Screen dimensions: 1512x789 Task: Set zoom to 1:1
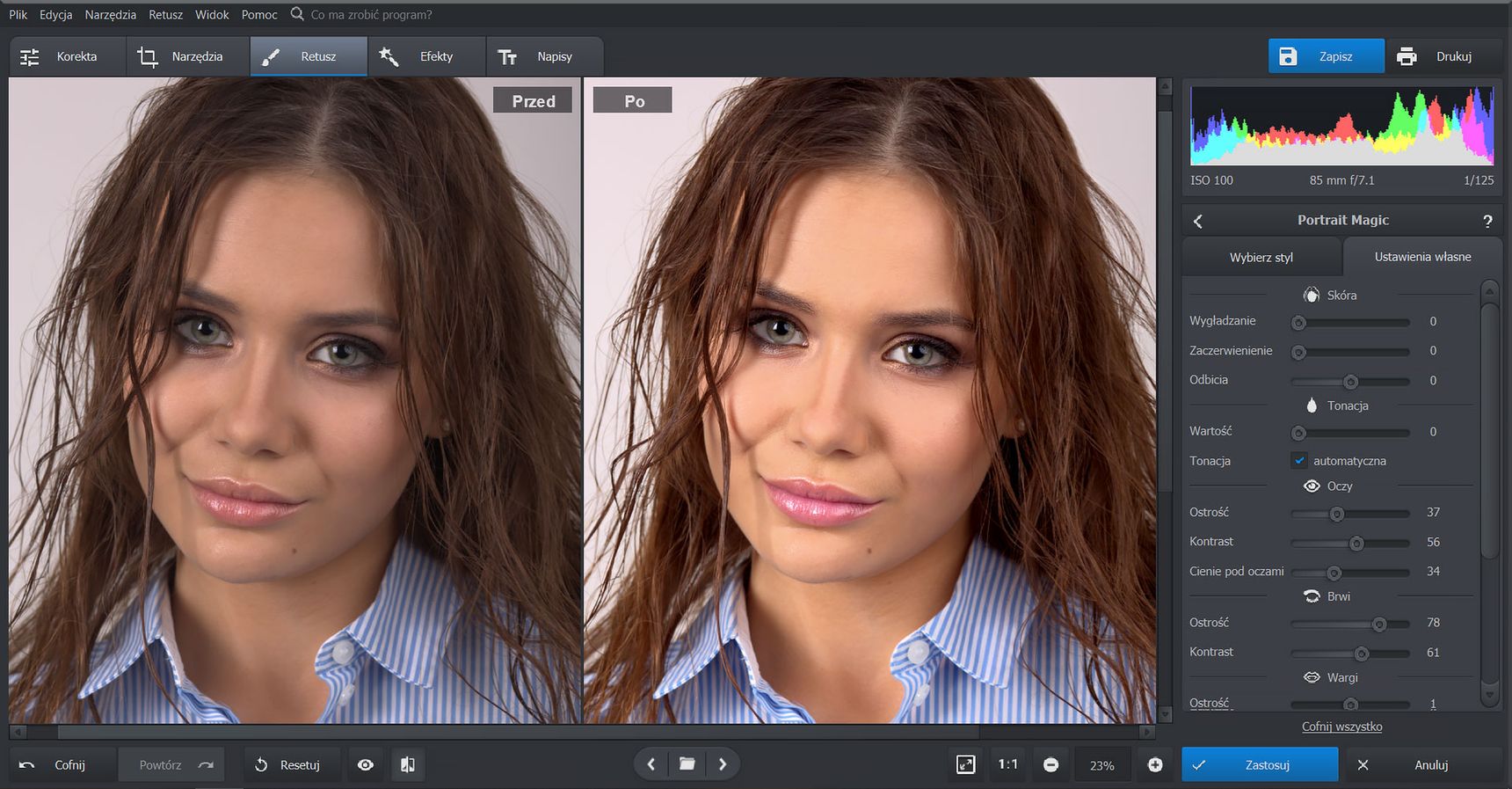tap(1008, 765)
